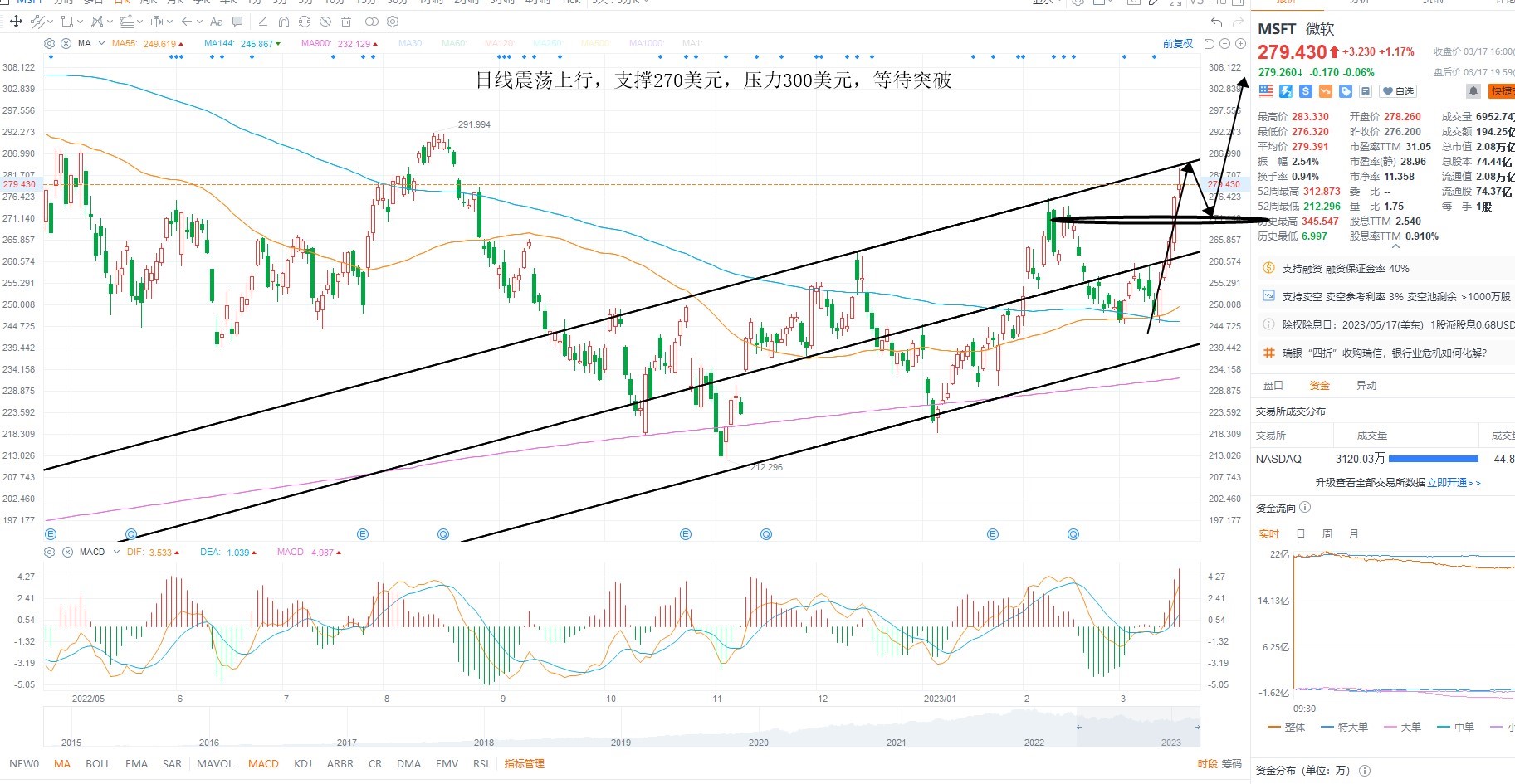Open the price alert bell icon
Viewport: 1515px width, 784px height.
pos(1473,91)
